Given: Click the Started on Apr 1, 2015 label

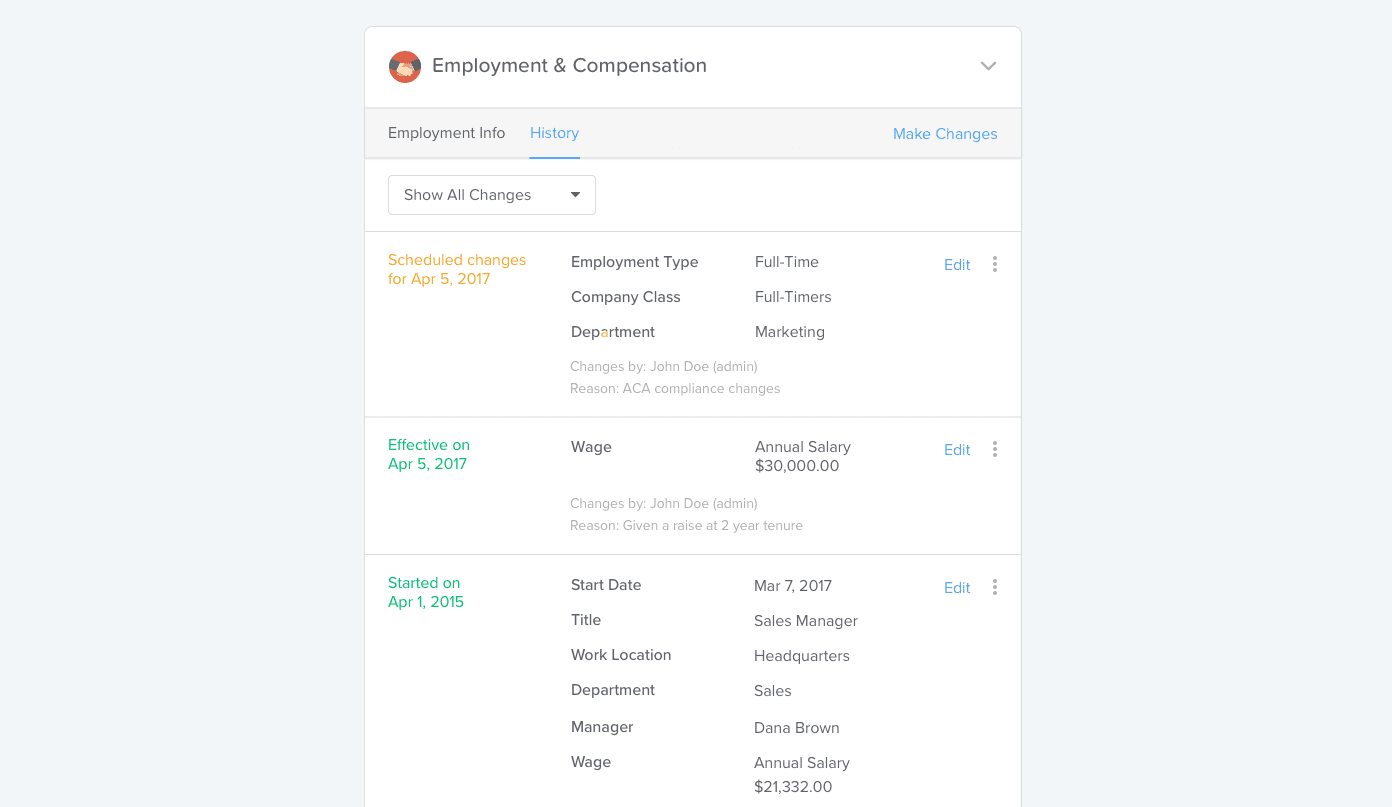Looking at the screenshot, I should coord(425,592).
